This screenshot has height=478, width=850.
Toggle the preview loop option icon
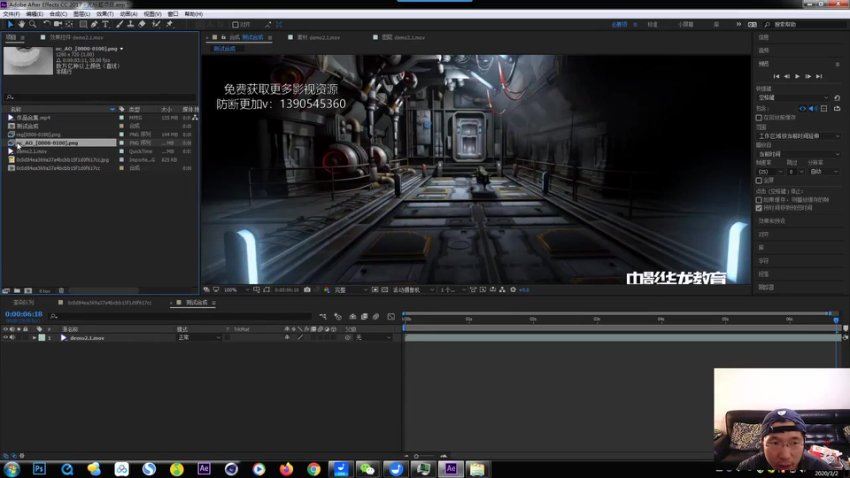point(837,109)
